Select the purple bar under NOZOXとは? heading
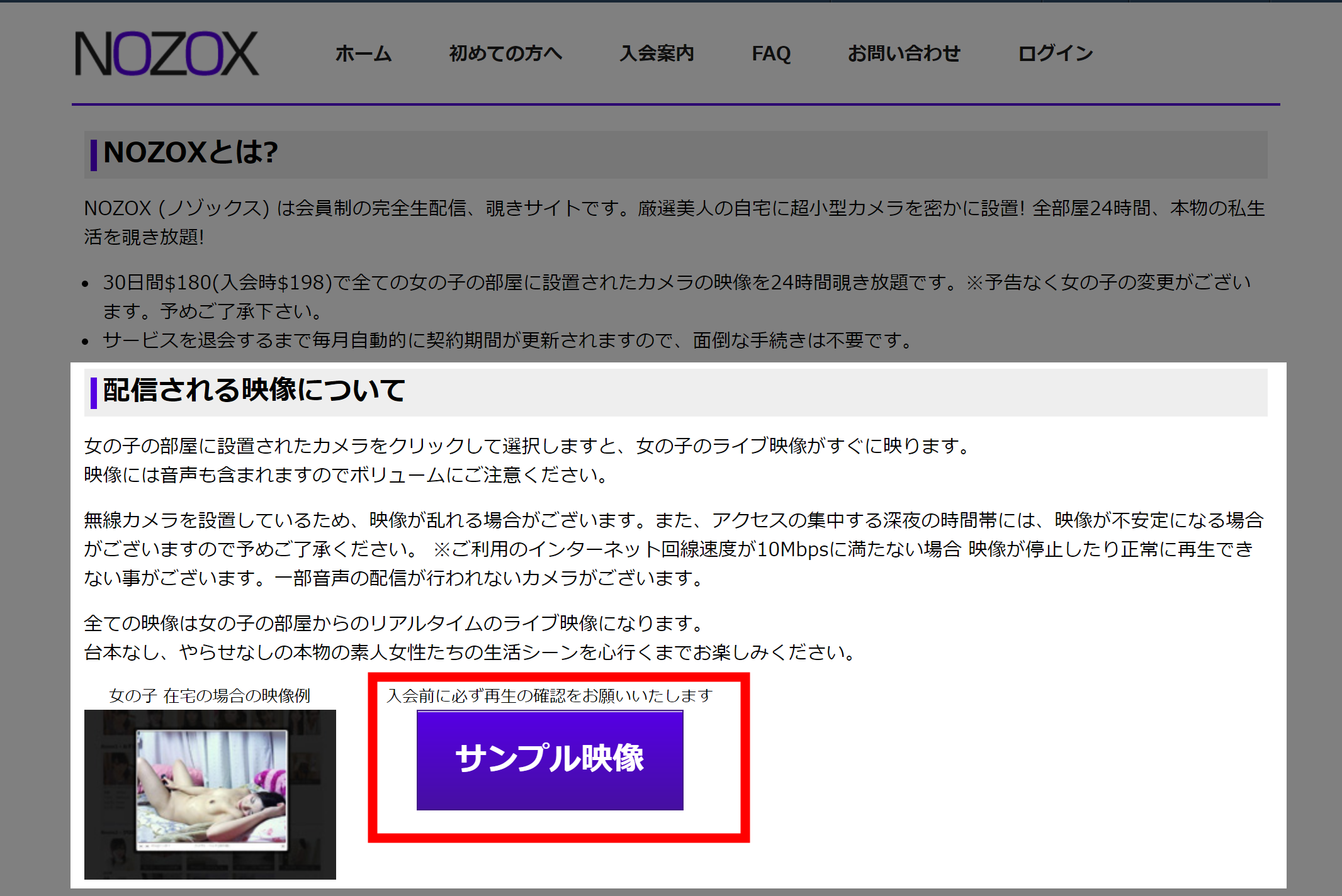This screenshot has height=896, width=1342. [93, 152]
